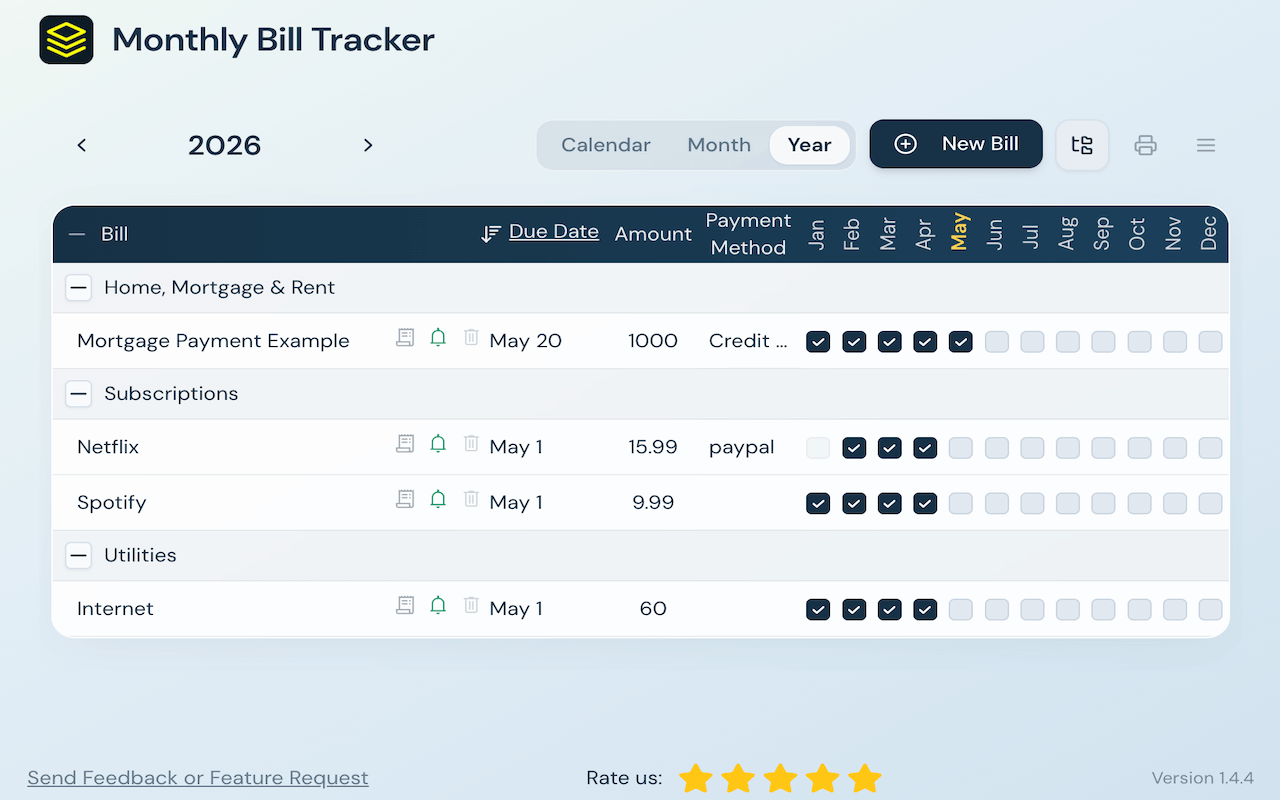Check Internet May checkbox
The image size is (1280, 800).
tap(961, 610)
